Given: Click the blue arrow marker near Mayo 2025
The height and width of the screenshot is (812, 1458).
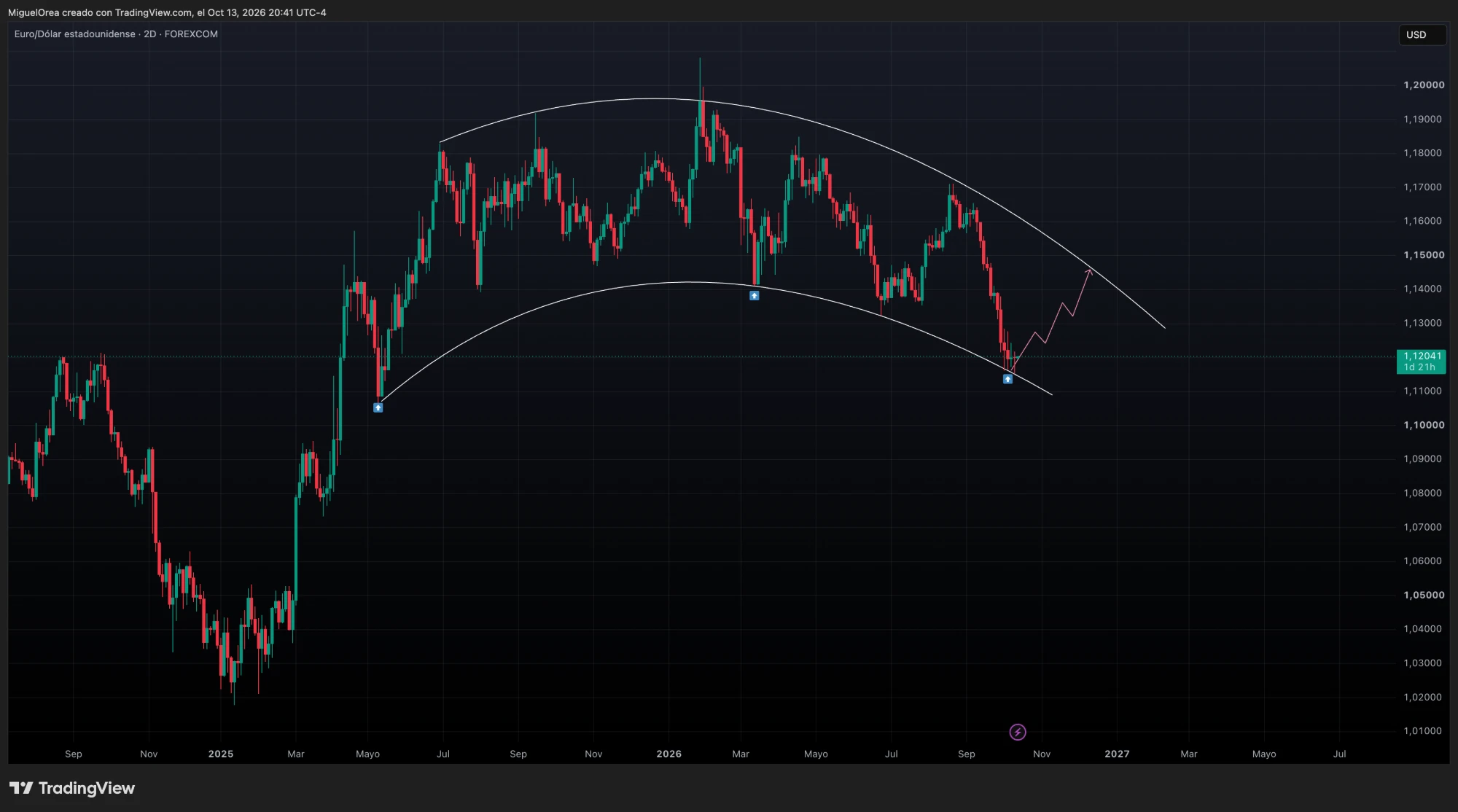Looking at the screenshot, I should pos(378,407).
